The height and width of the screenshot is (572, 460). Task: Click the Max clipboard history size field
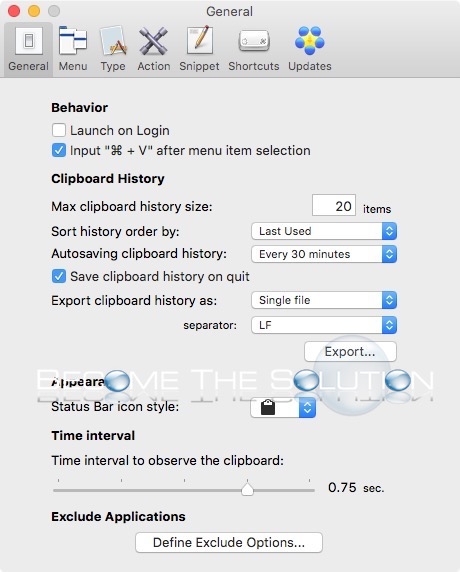coord(334,205)
